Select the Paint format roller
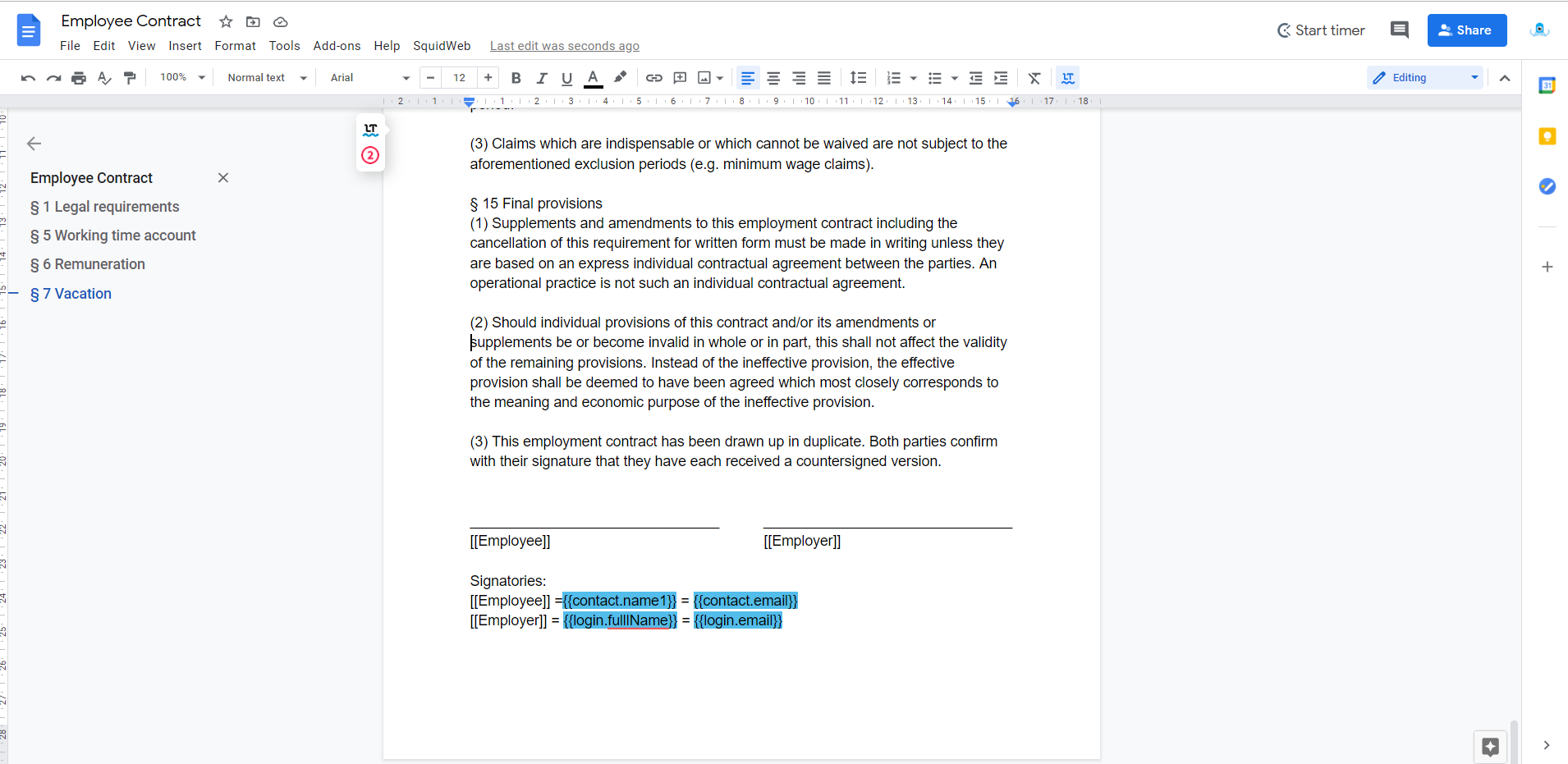This screenshot has width=1568, height=764. pyautogui.click(x=130, y=78)
